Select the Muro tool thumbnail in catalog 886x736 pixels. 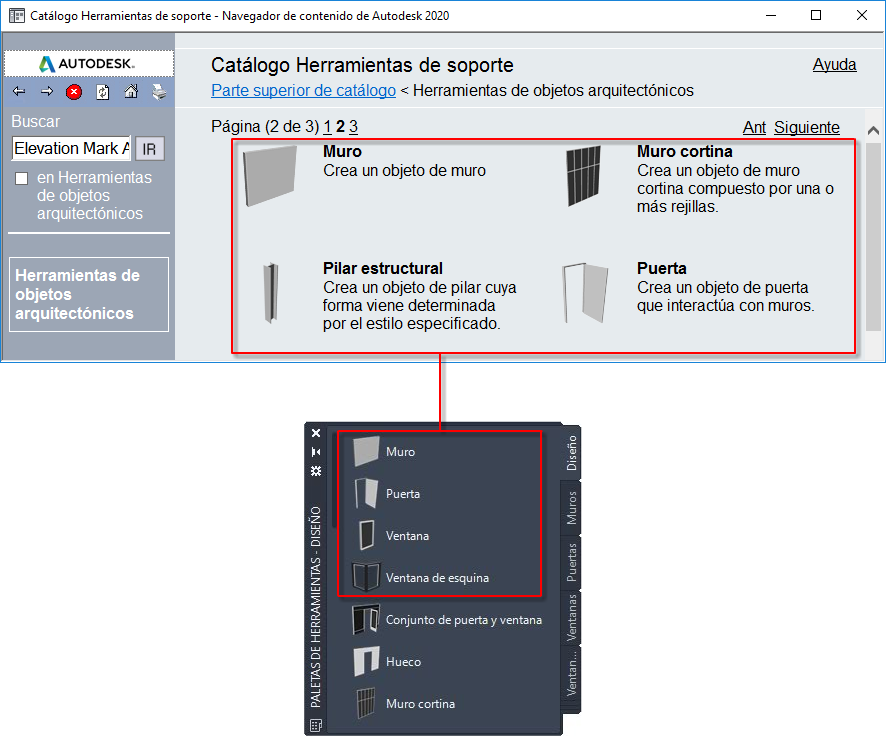point(270,176)
